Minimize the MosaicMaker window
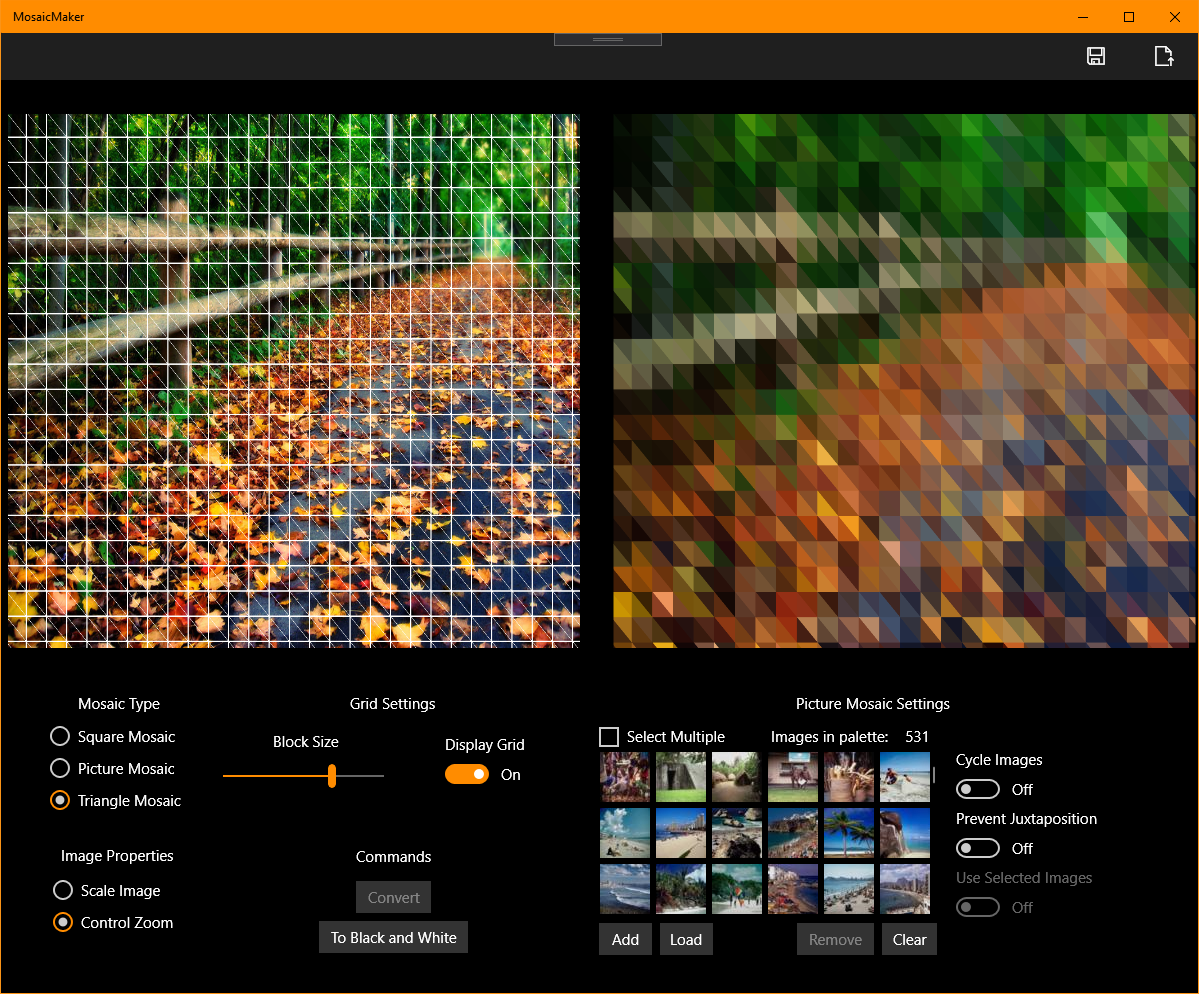This screenshot has width=1199, height=994. click(1083, 17)
